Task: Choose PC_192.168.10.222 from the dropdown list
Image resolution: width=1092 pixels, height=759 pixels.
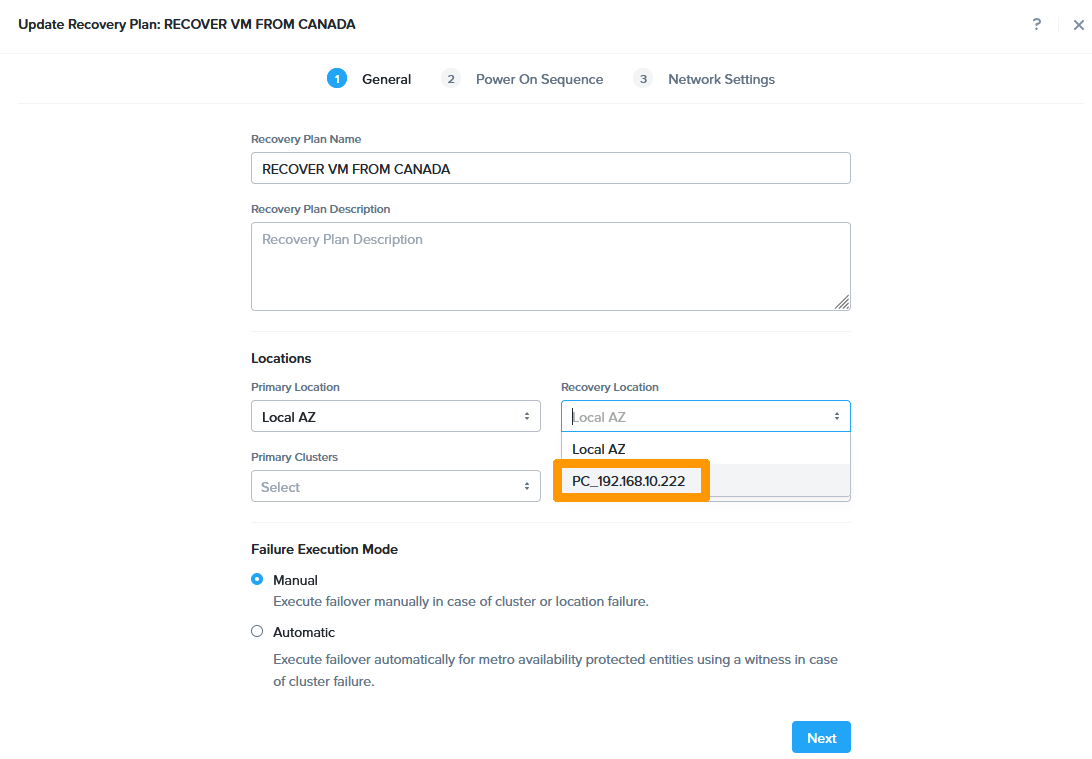Action: [x=629, y=481]
